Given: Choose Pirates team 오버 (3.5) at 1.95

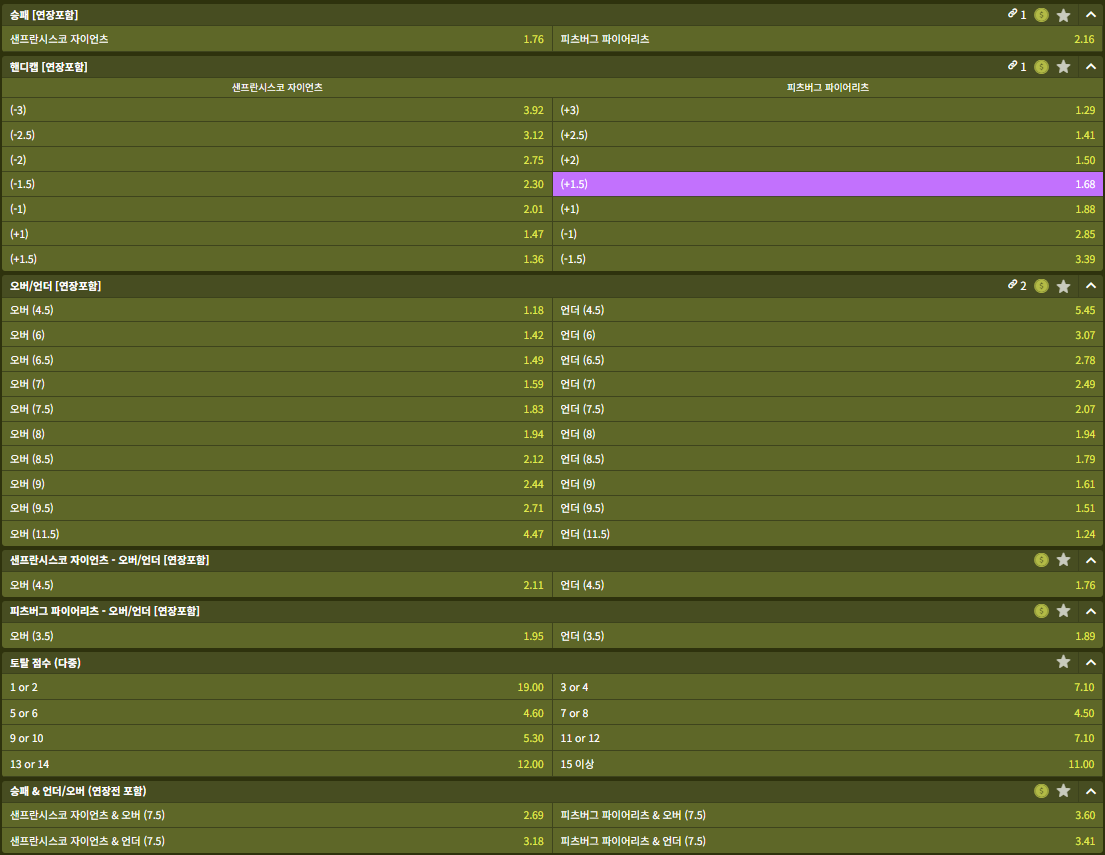Looking at the screenshot, I should (x=277, y=636).
